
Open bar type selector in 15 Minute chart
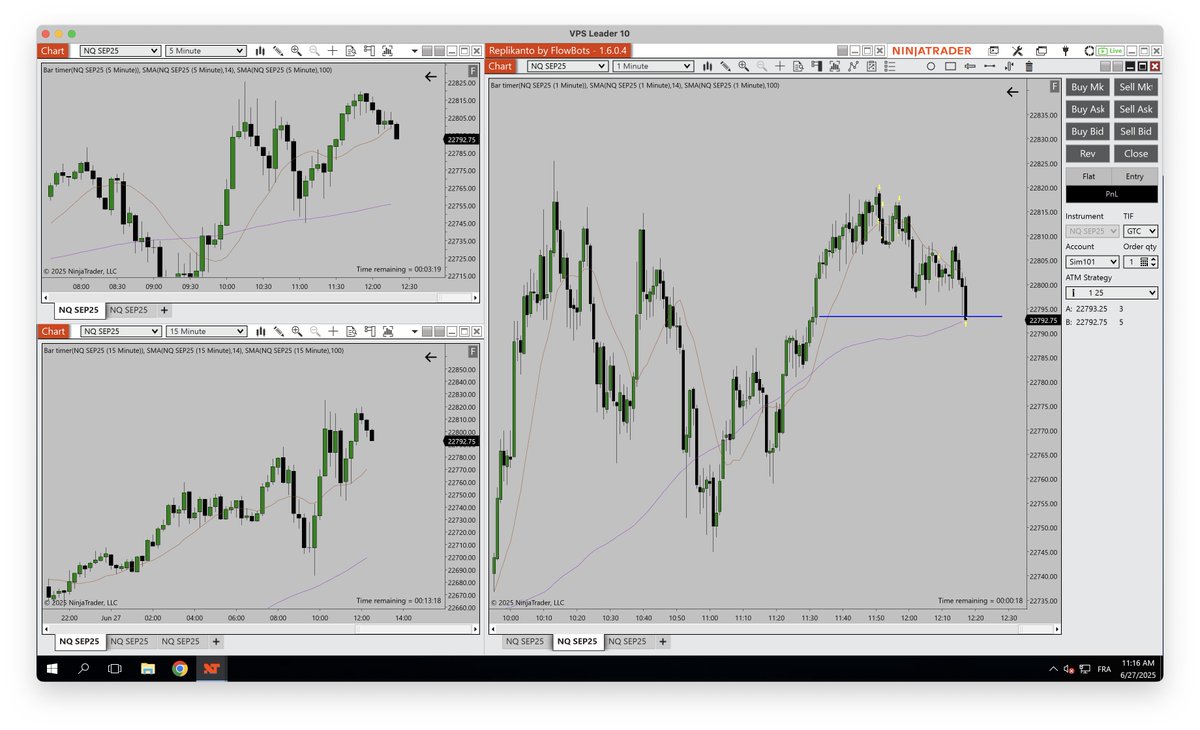pyautogui.click(x=260, y=331)
